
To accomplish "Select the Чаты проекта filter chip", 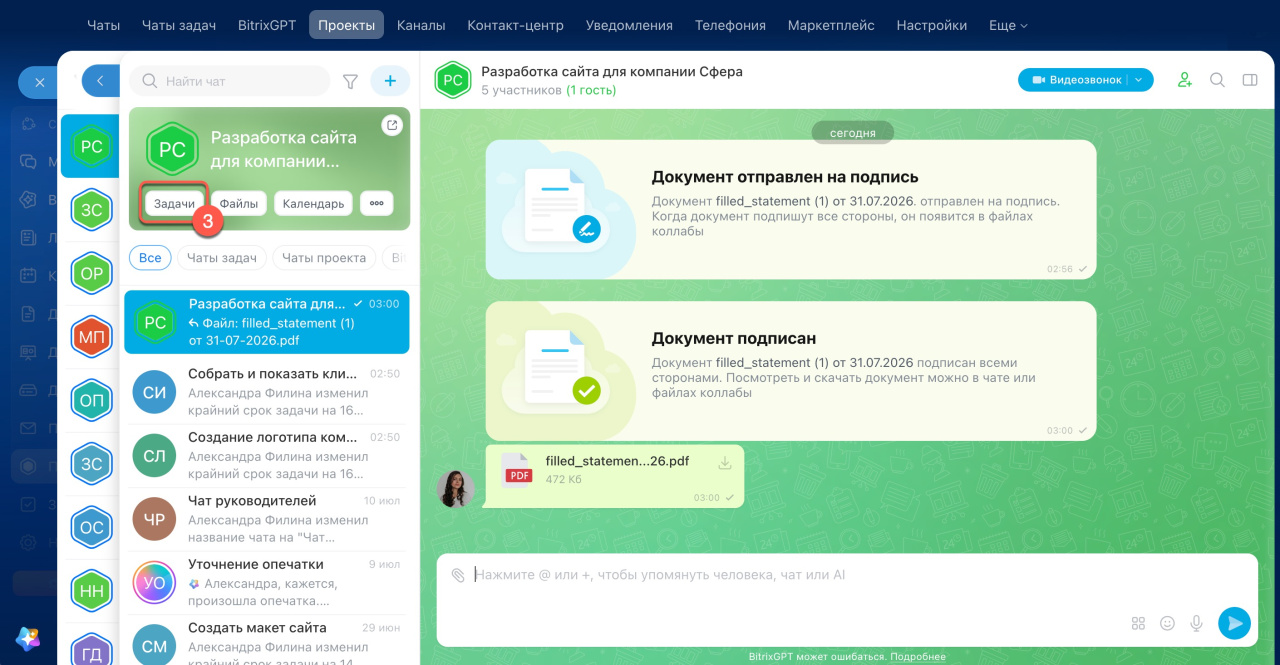I will pos(324,258).
